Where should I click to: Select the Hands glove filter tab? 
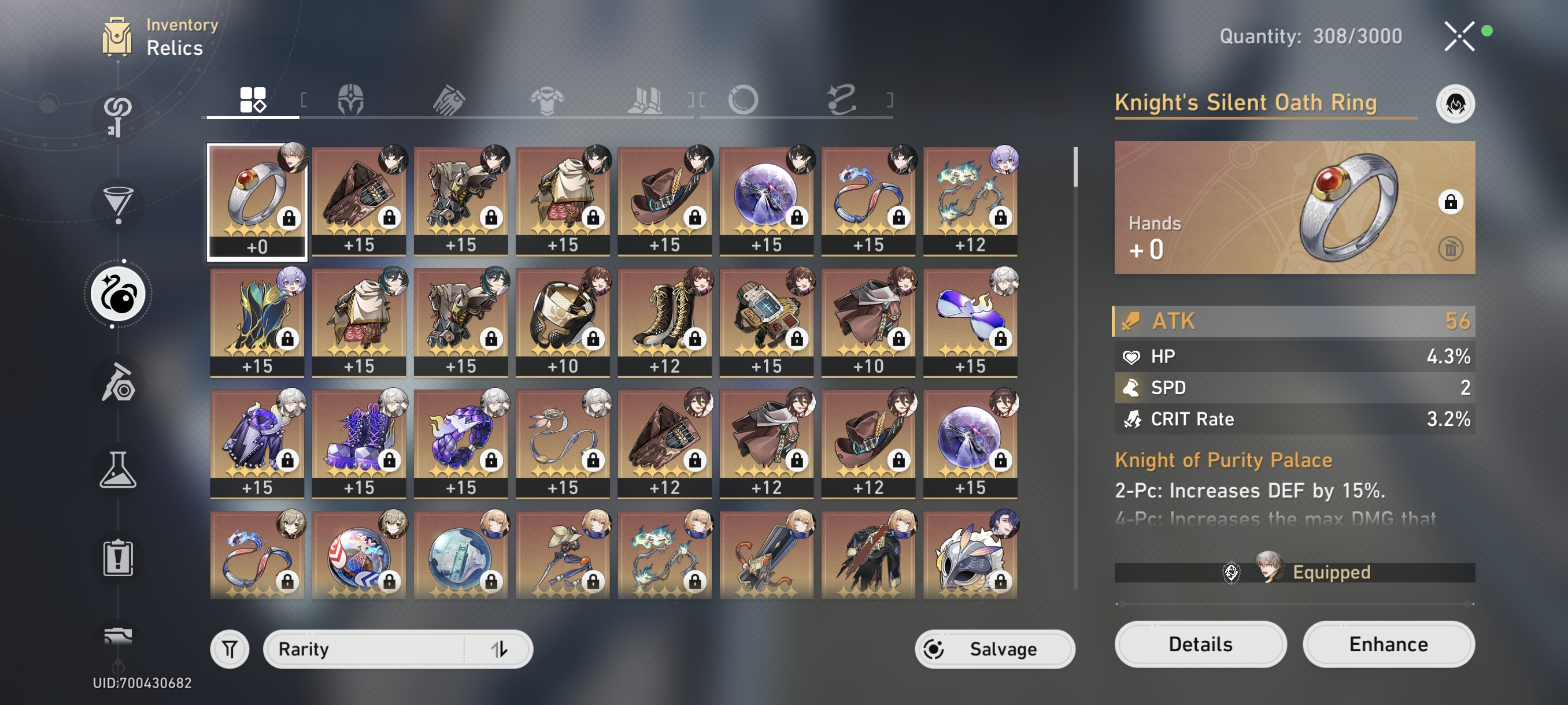[449, 100]
